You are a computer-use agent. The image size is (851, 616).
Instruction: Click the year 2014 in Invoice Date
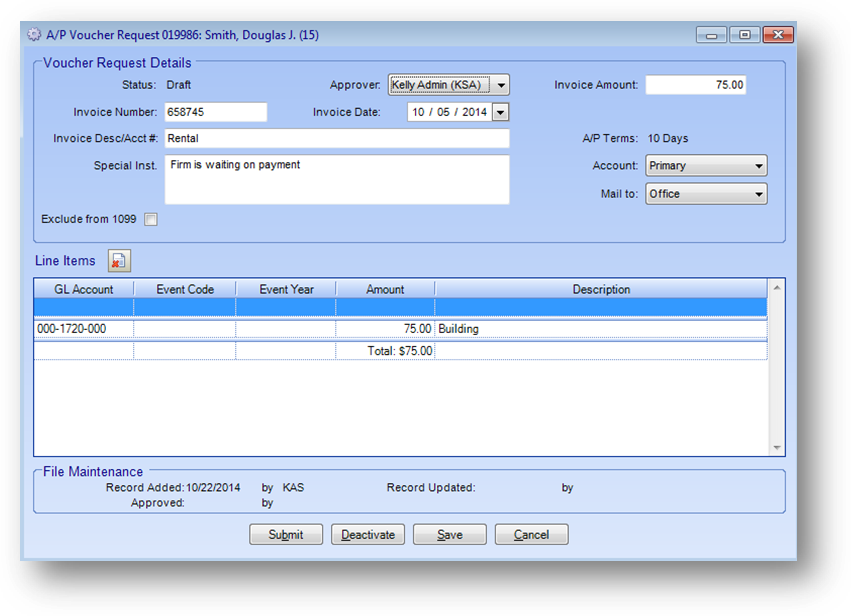click(x=474, y=112)
